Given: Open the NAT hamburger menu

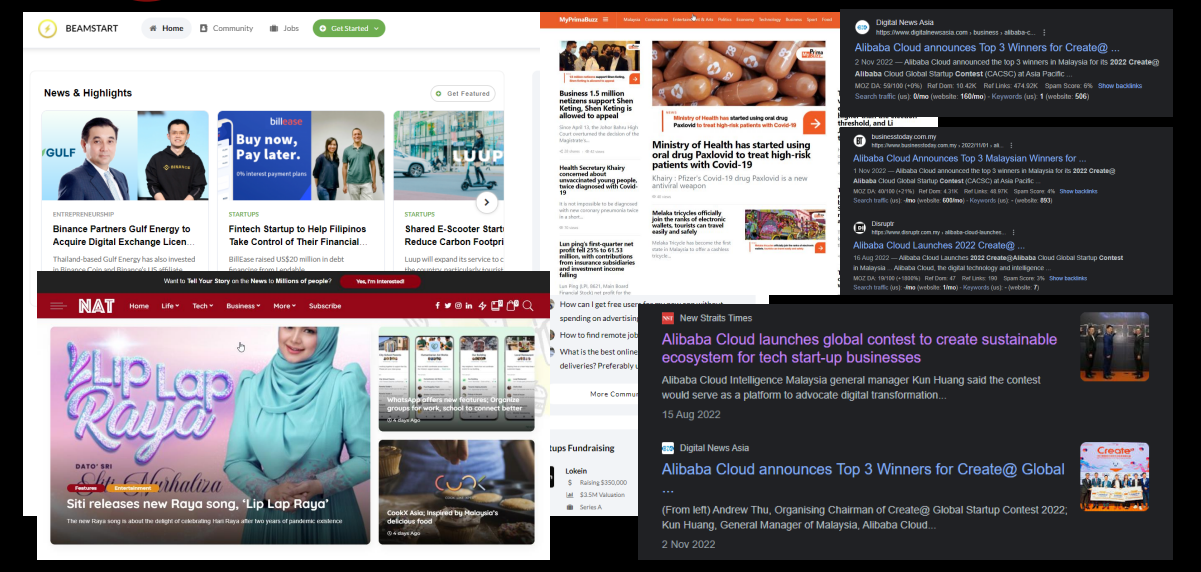Looking at the screenshot, I should pos(58,305).
